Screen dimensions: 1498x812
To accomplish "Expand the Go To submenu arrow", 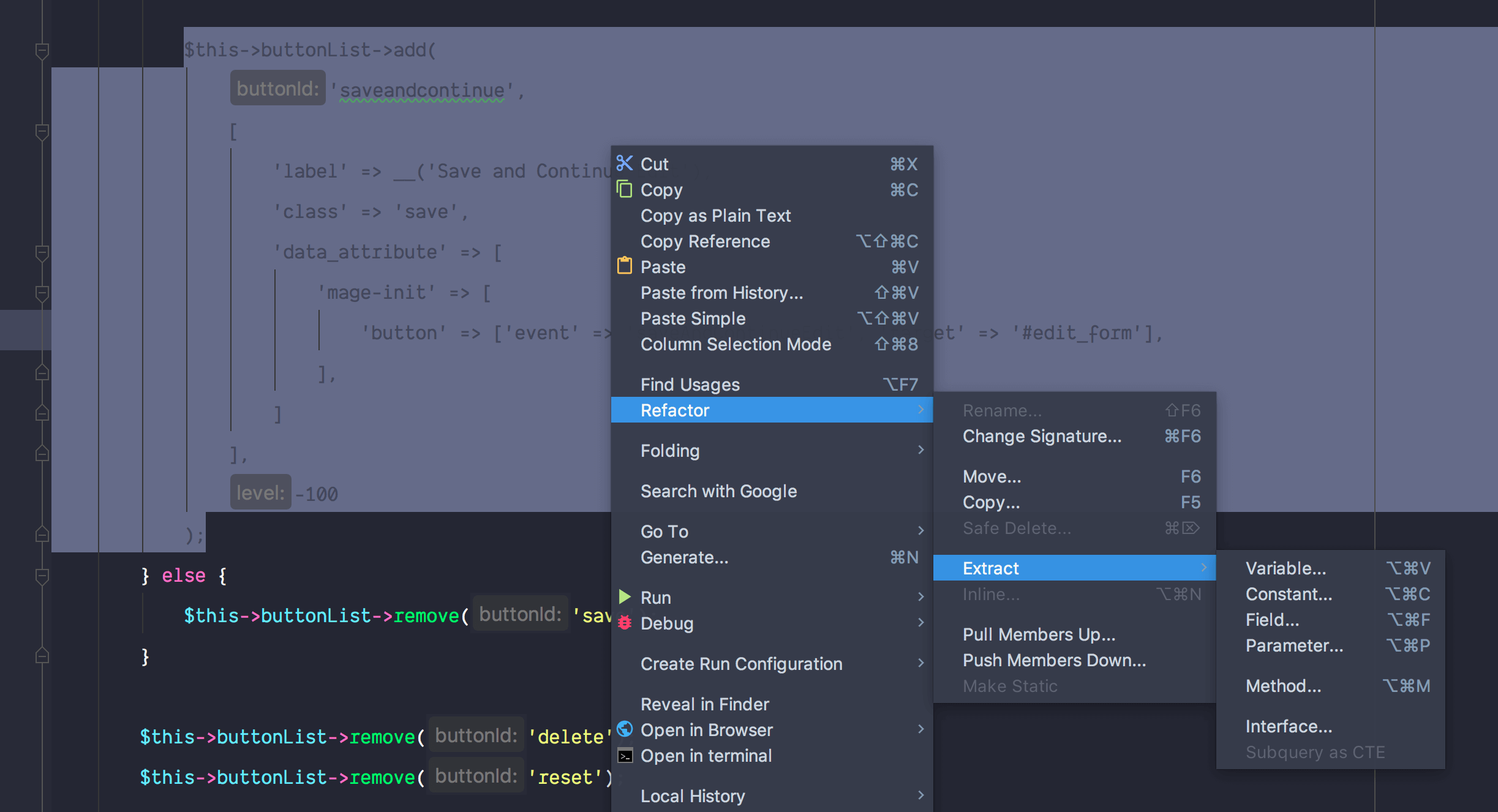I will (920, 531).
